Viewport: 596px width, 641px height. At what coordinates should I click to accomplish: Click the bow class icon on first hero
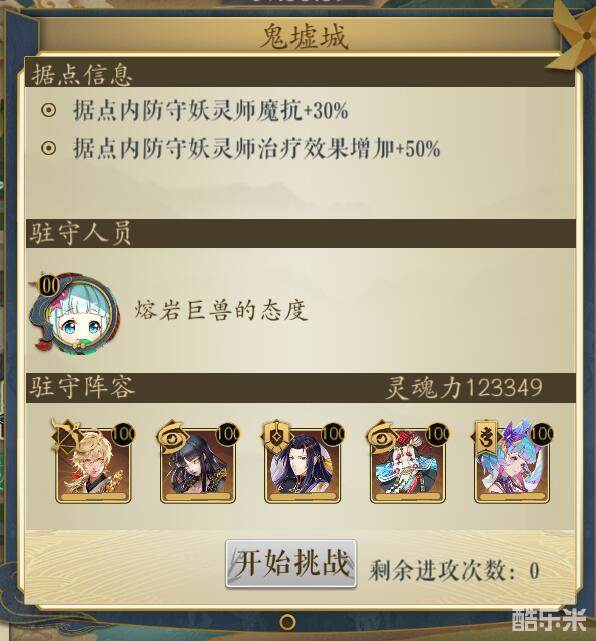click(67, 435)
